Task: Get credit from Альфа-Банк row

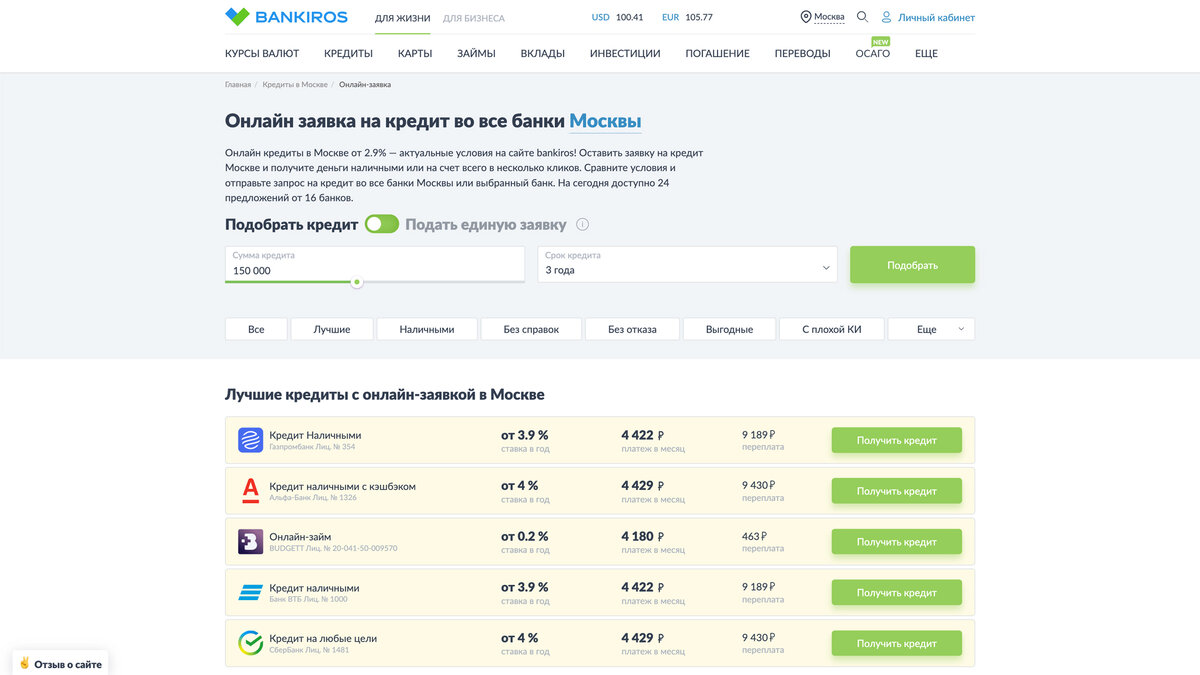Action: tap(897, 491)
